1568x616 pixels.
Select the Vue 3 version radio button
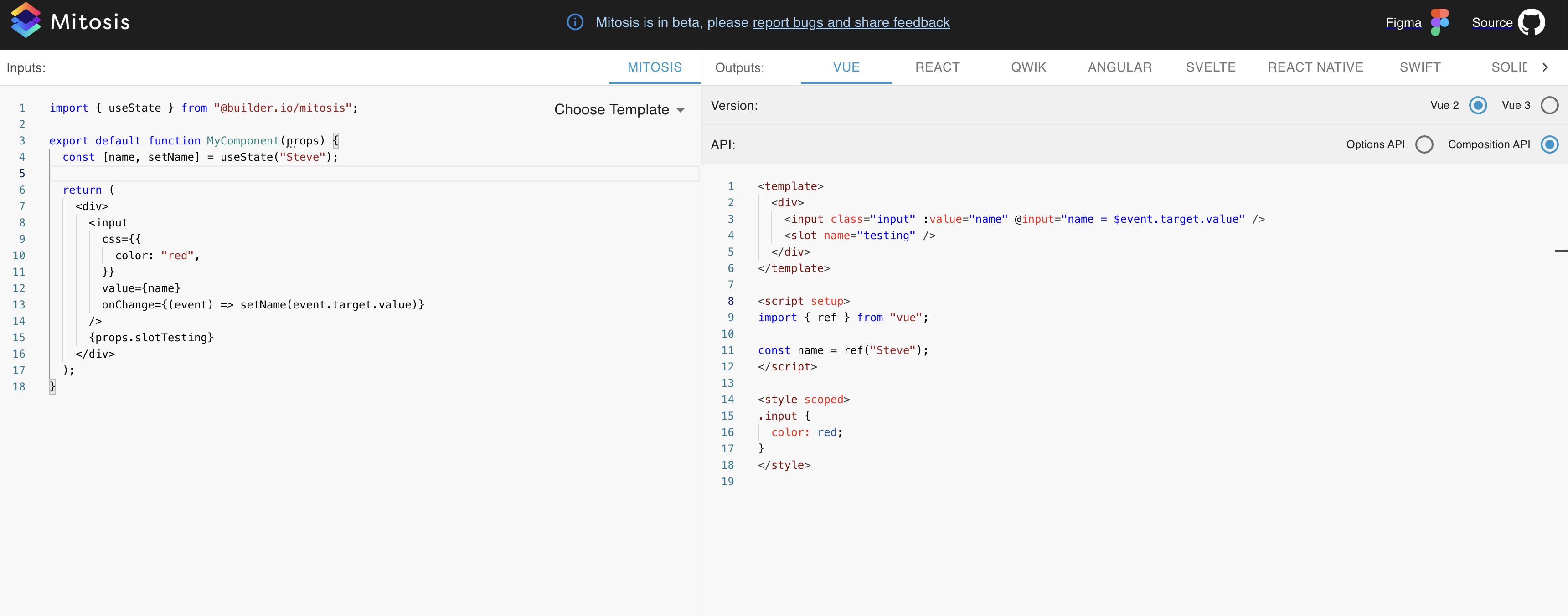point(1550,105)
